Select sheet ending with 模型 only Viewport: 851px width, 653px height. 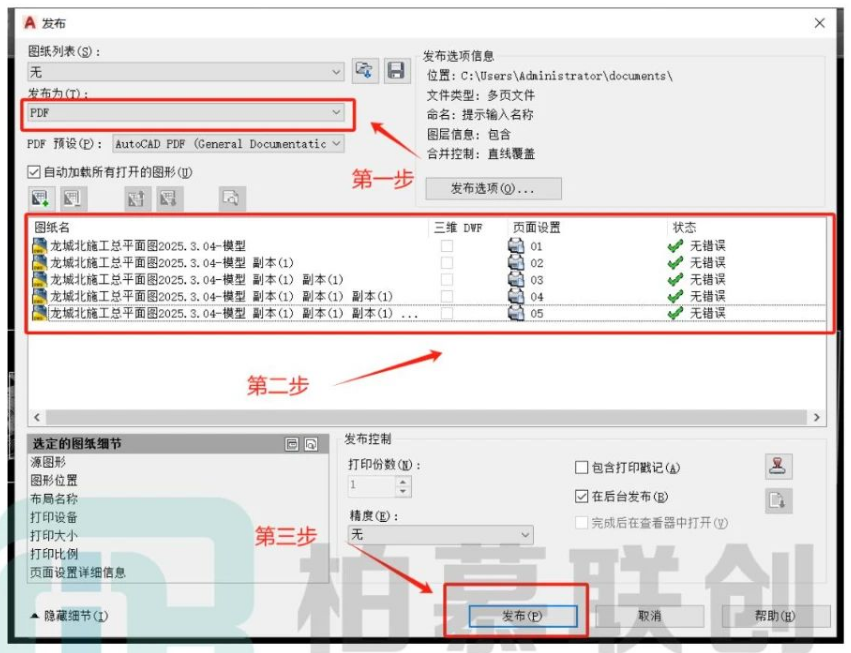[148, 246]
